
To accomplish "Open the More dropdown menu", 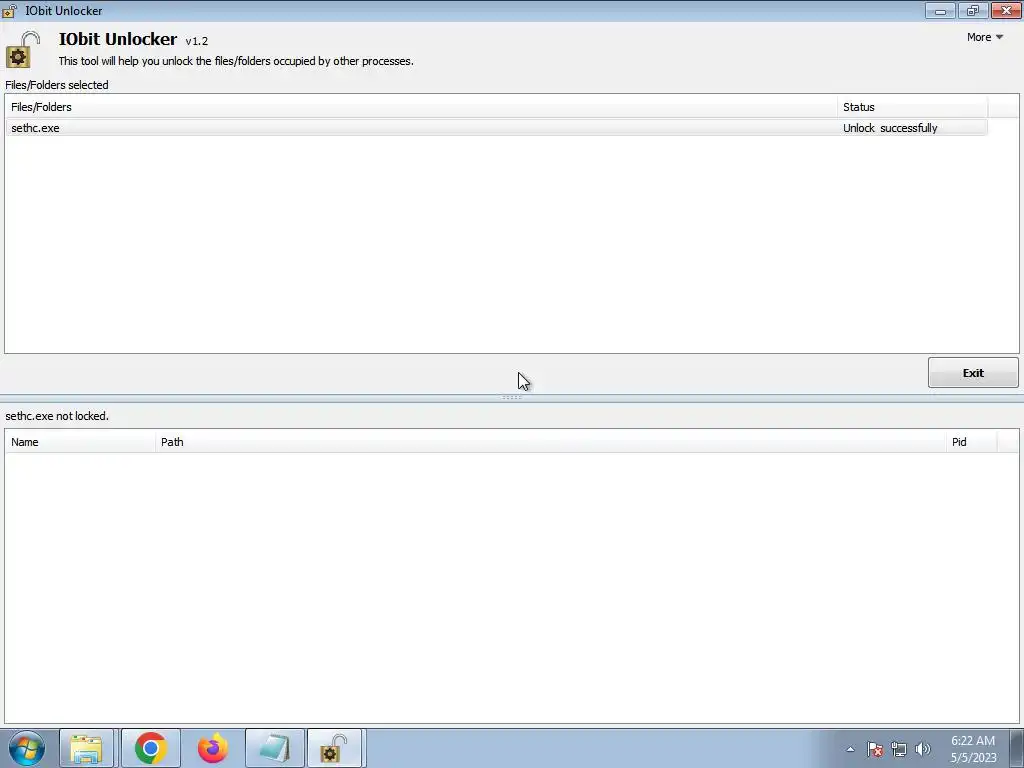I will click(984, 37).
